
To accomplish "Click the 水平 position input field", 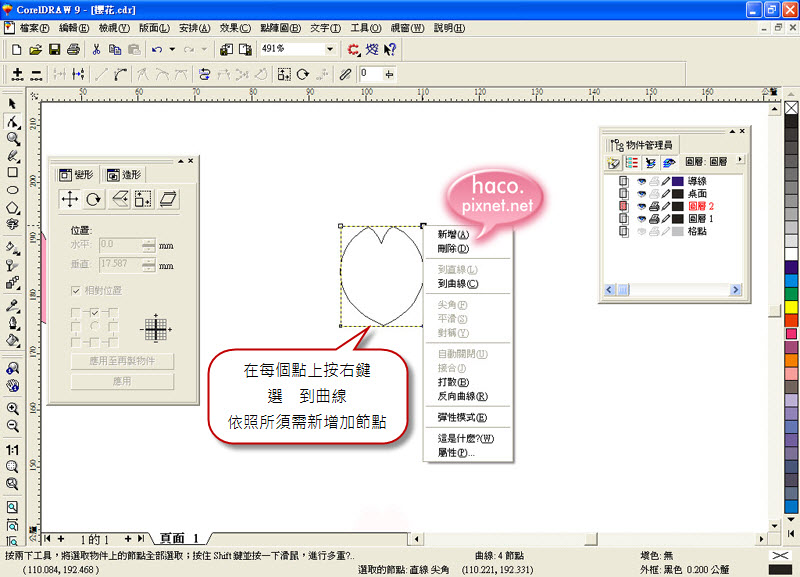I will click(x=120, y=245).
